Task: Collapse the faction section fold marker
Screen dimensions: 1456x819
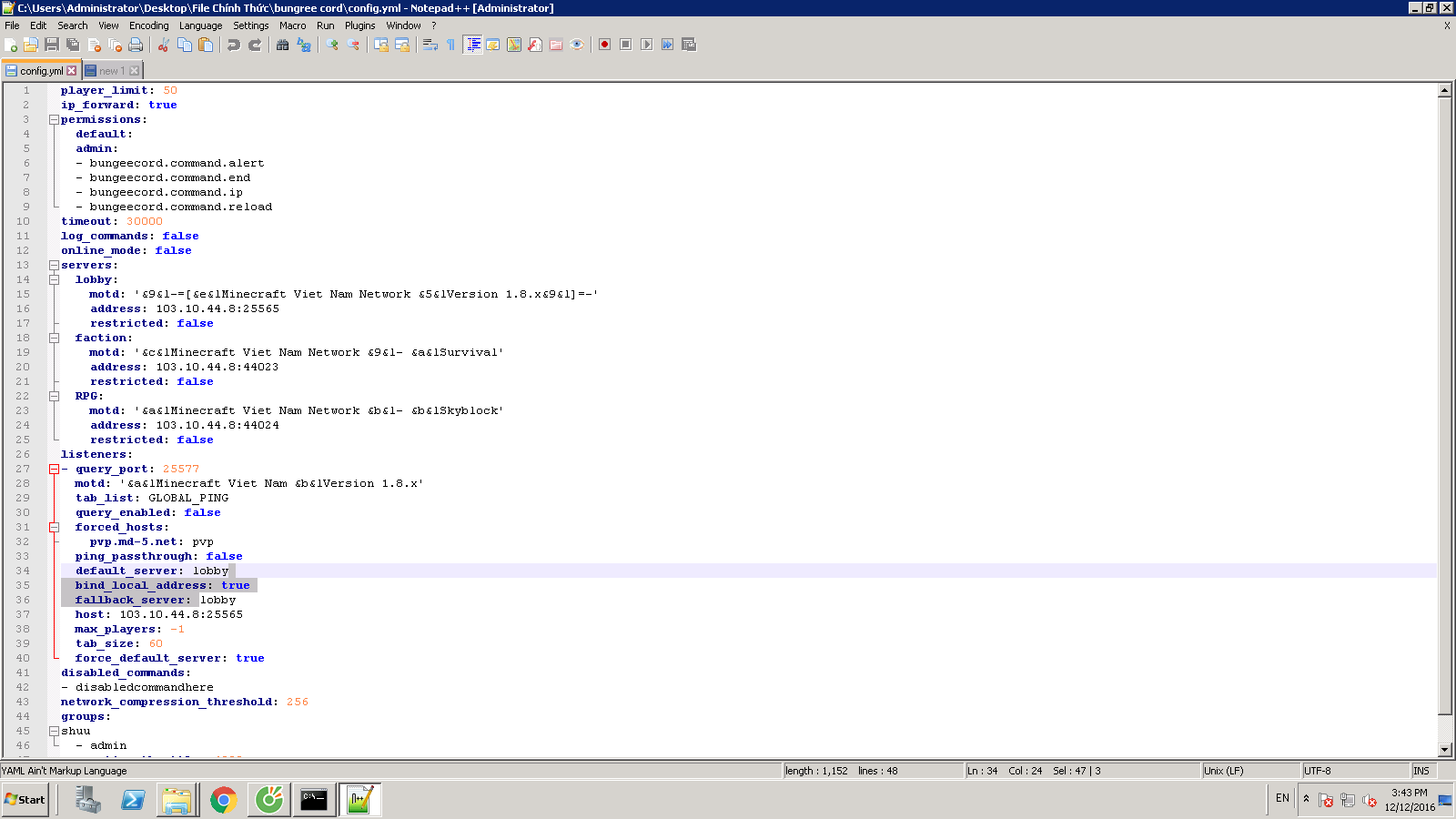Action: tap(54, 339)
